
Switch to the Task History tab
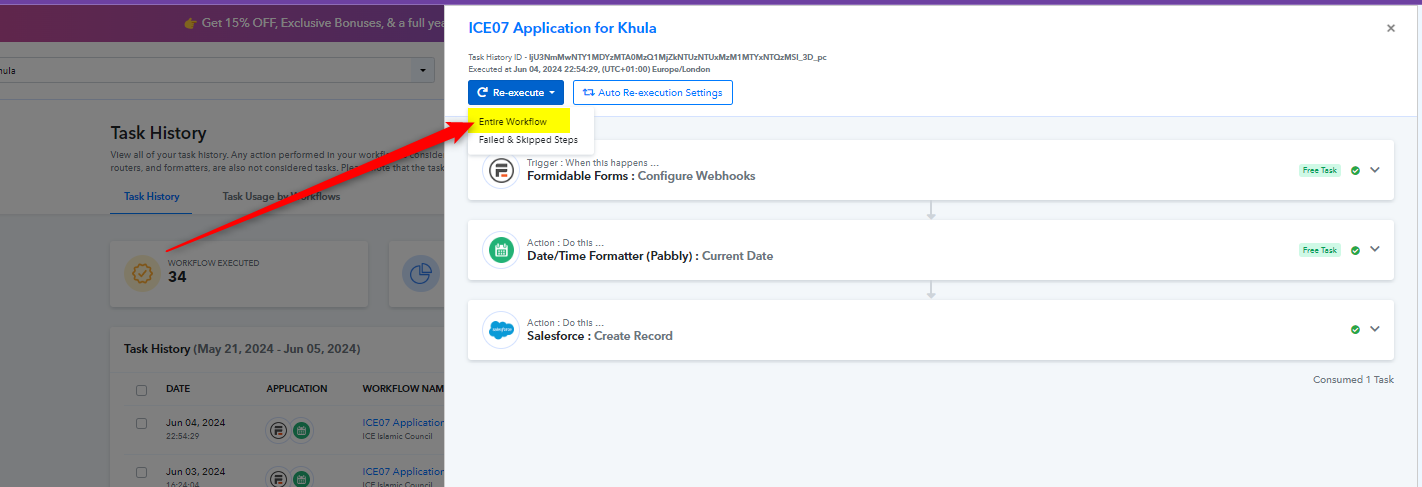[152, 197]
